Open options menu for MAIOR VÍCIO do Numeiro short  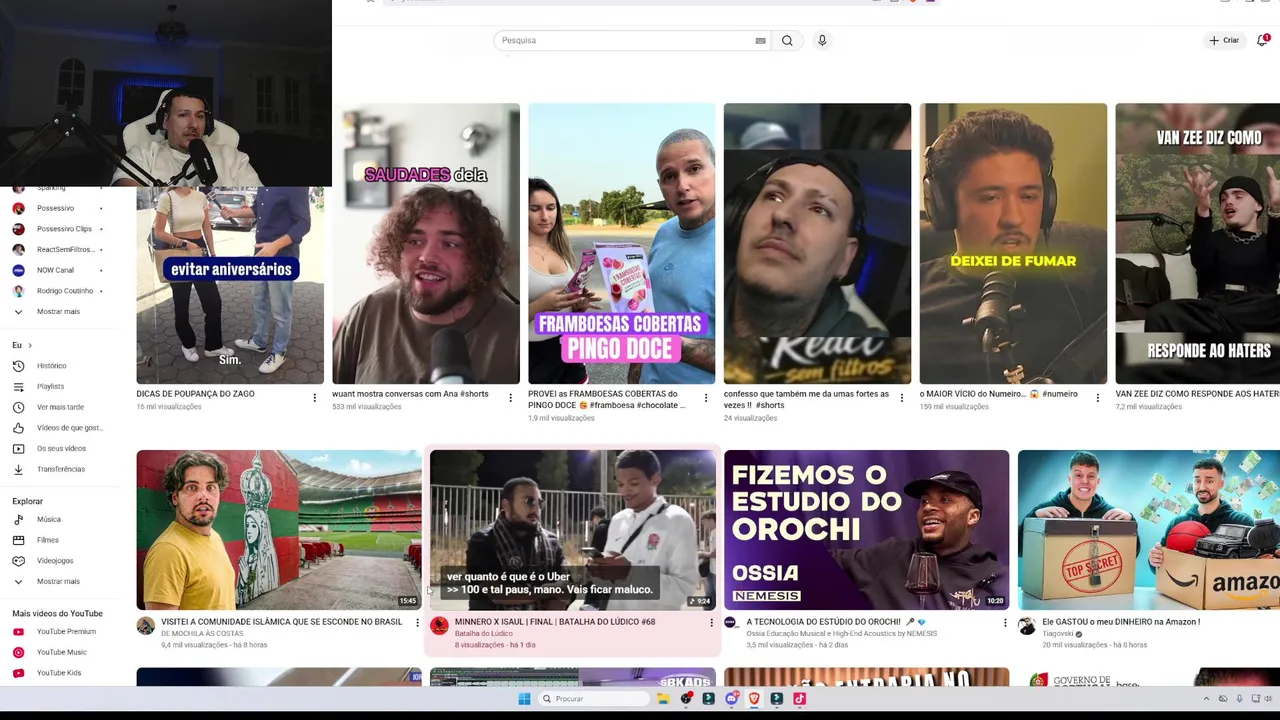(1097, 398)
